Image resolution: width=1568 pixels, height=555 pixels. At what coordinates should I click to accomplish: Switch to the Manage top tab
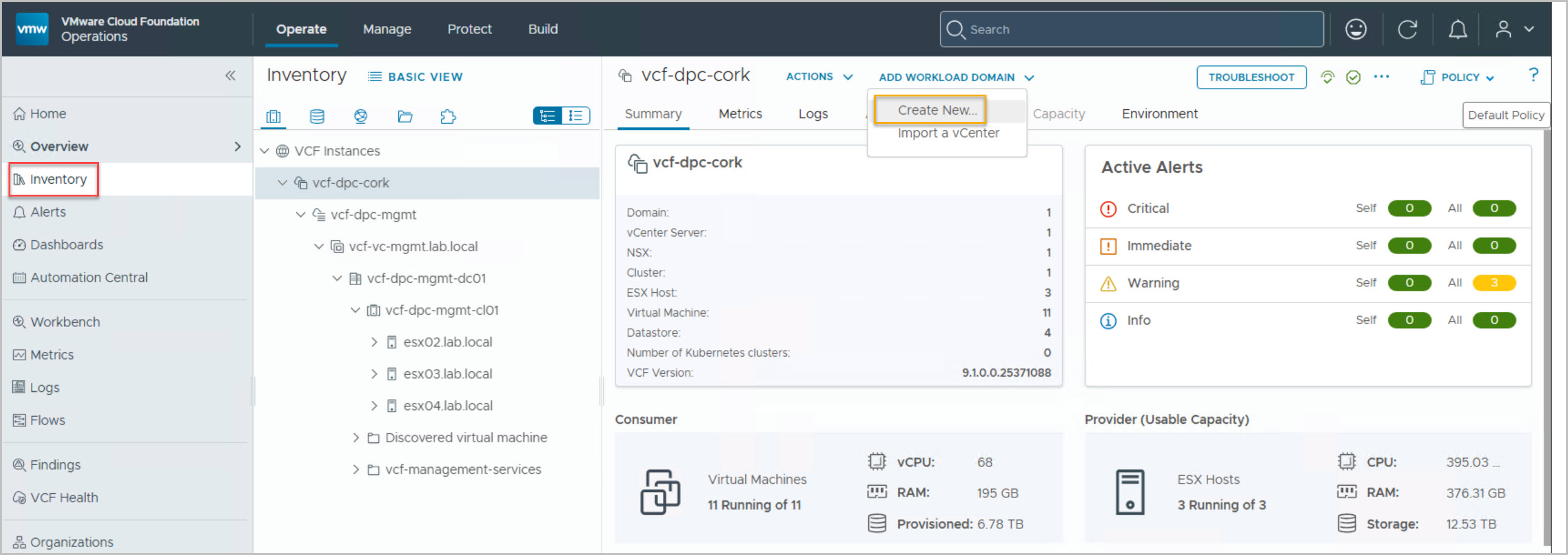387,29
